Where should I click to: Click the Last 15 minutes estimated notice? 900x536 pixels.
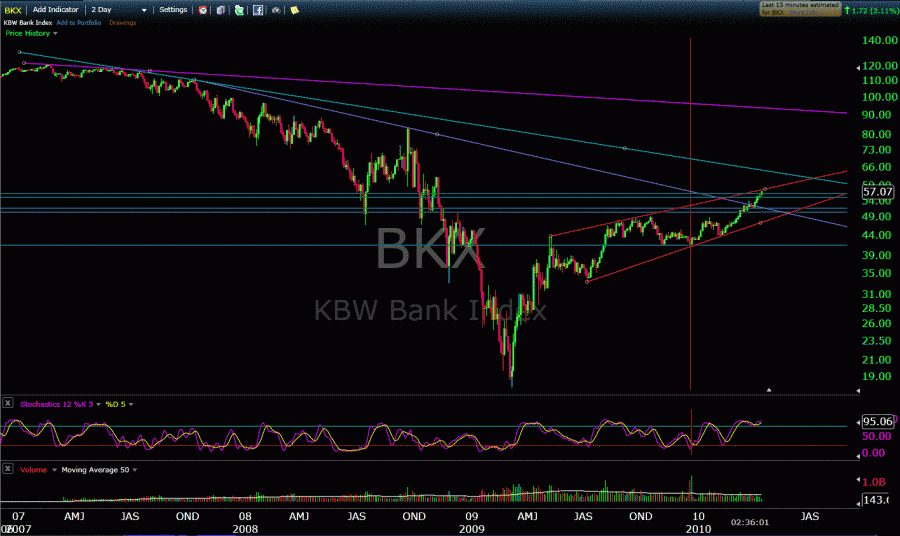coord(800,9)
